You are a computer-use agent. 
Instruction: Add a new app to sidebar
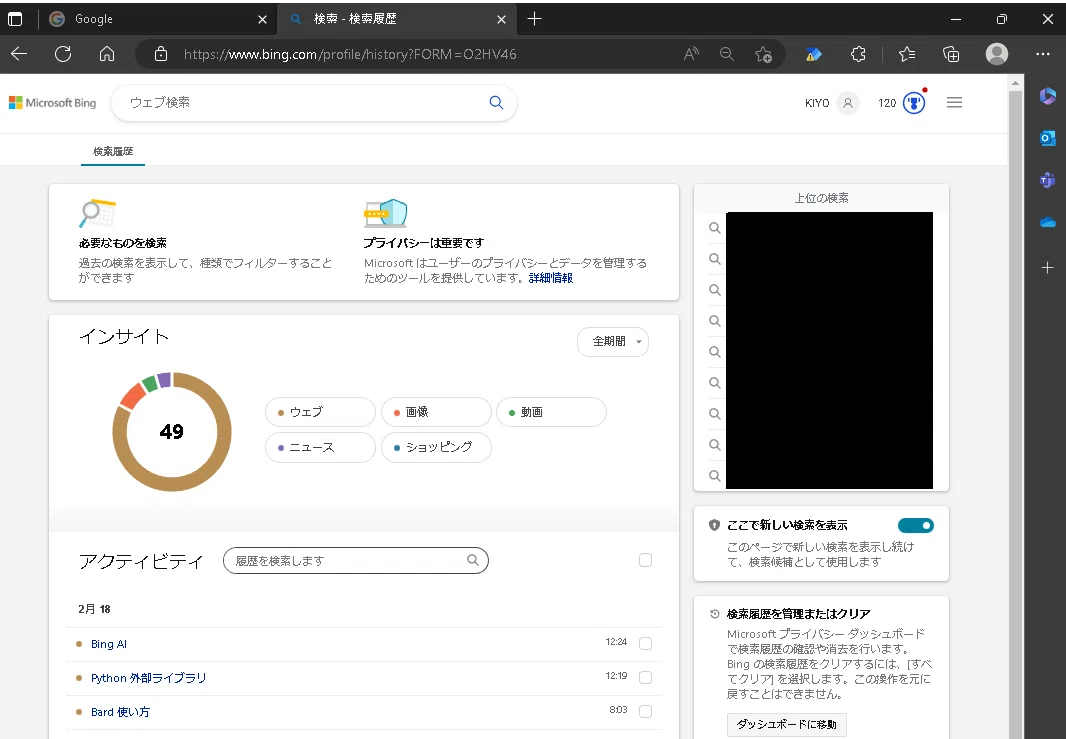1048,267
